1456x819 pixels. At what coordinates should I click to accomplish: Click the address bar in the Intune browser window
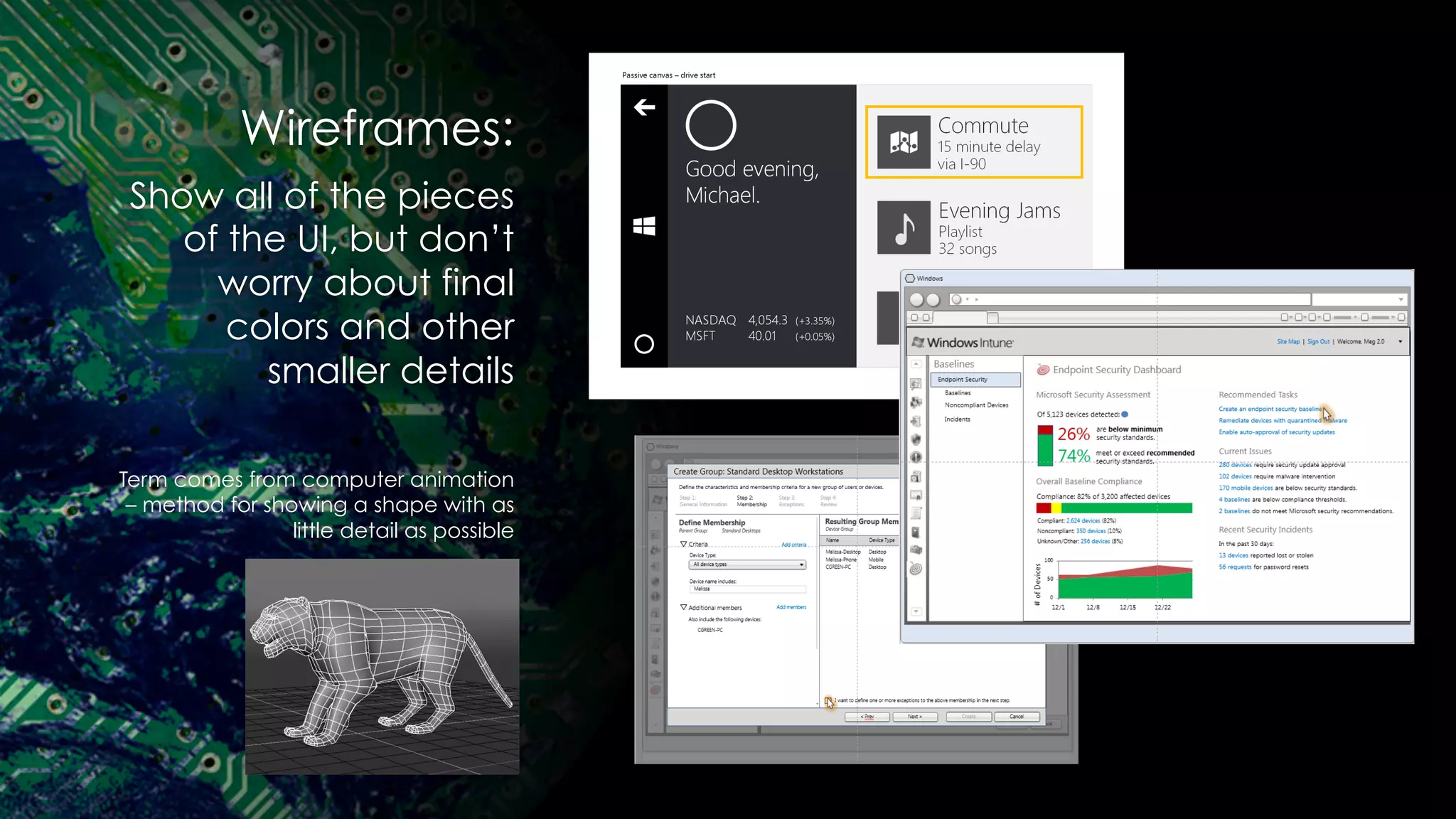click(x=1130, y=299)
